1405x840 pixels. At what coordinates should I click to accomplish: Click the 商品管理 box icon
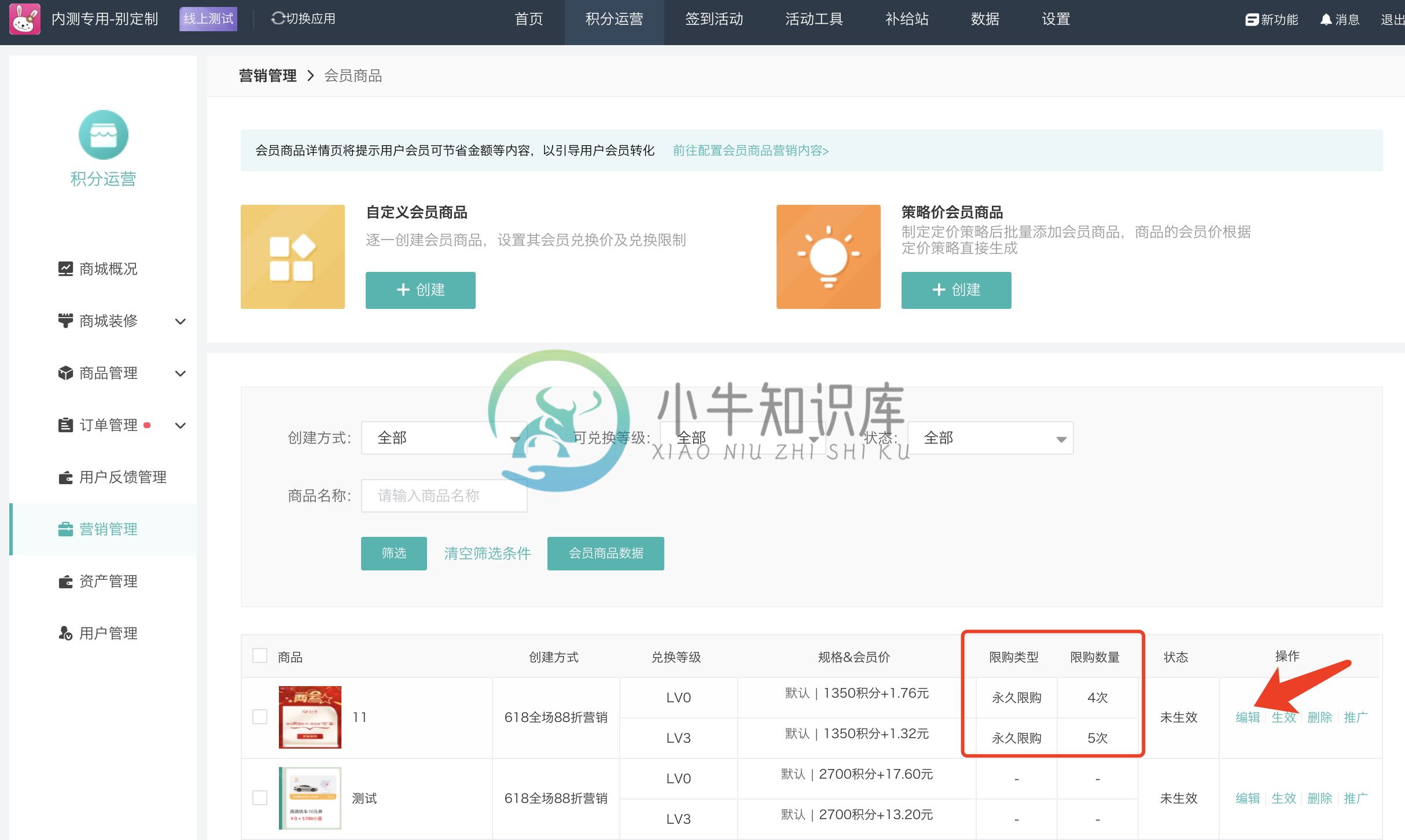coord(65,373)
